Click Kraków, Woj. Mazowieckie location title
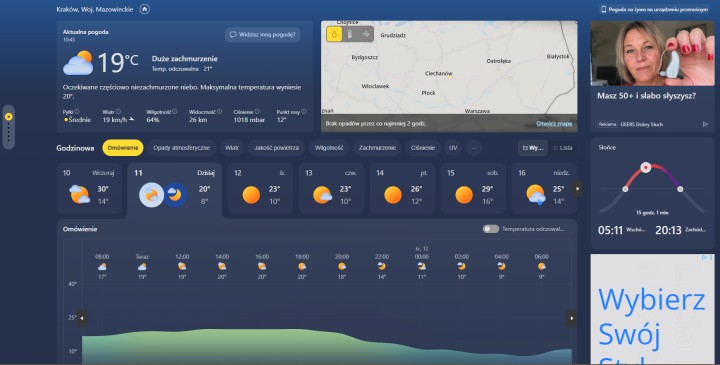The image size is (720, 365). click(x=95, y=9)
